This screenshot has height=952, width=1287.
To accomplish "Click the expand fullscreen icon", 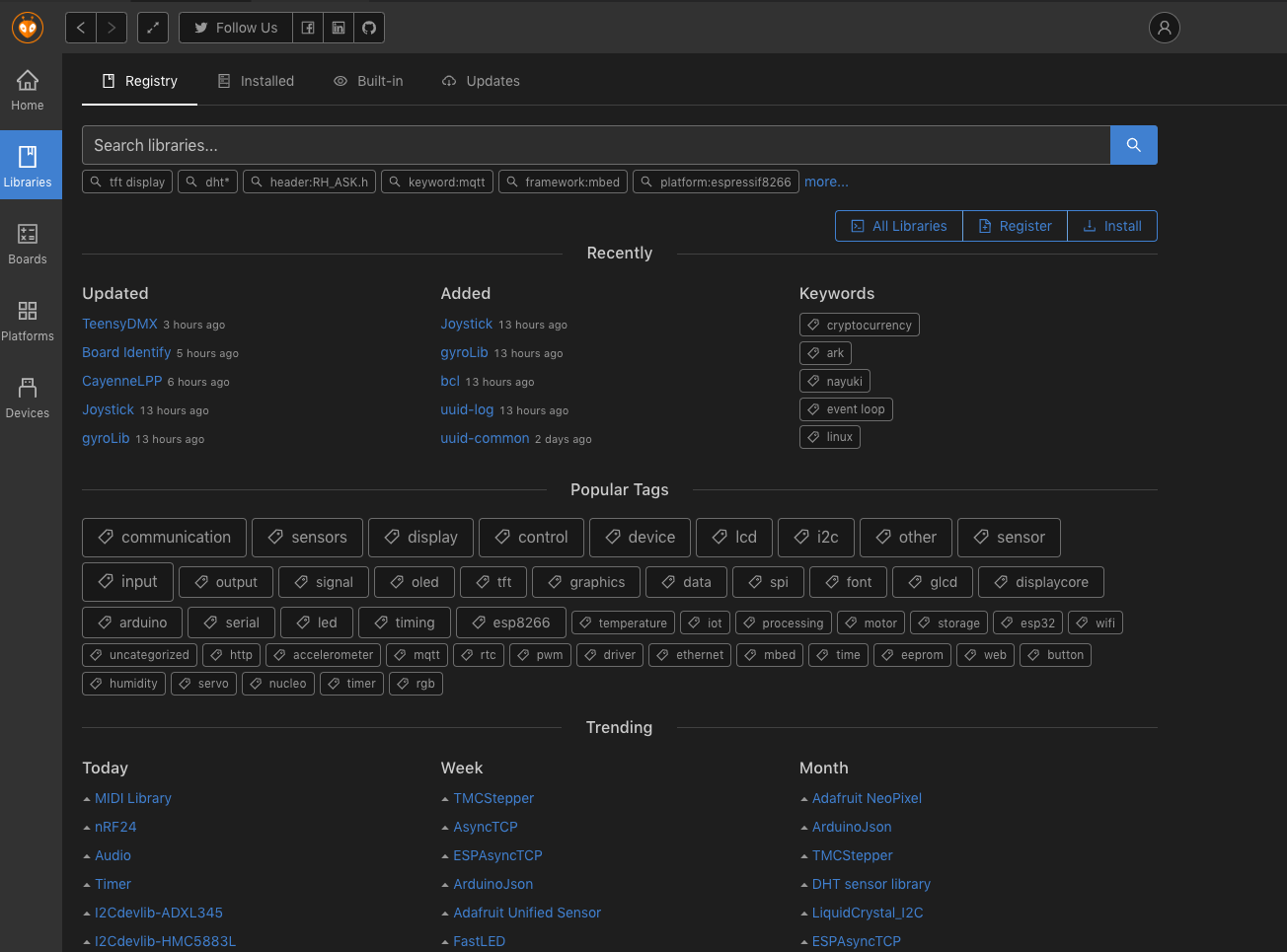I will pyautogui.click(x=153, y=28).
